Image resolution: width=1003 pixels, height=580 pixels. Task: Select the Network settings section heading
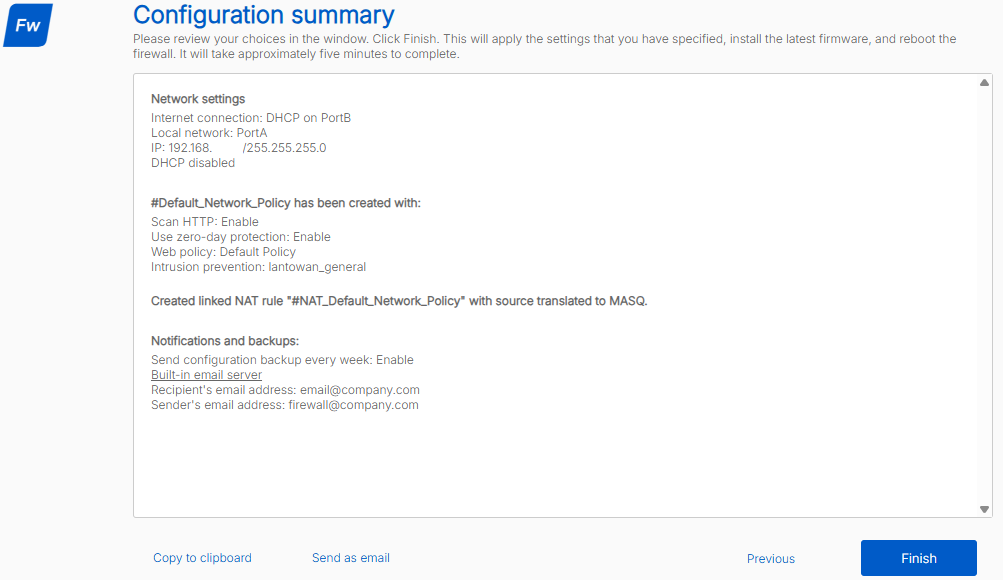point(198,99)
